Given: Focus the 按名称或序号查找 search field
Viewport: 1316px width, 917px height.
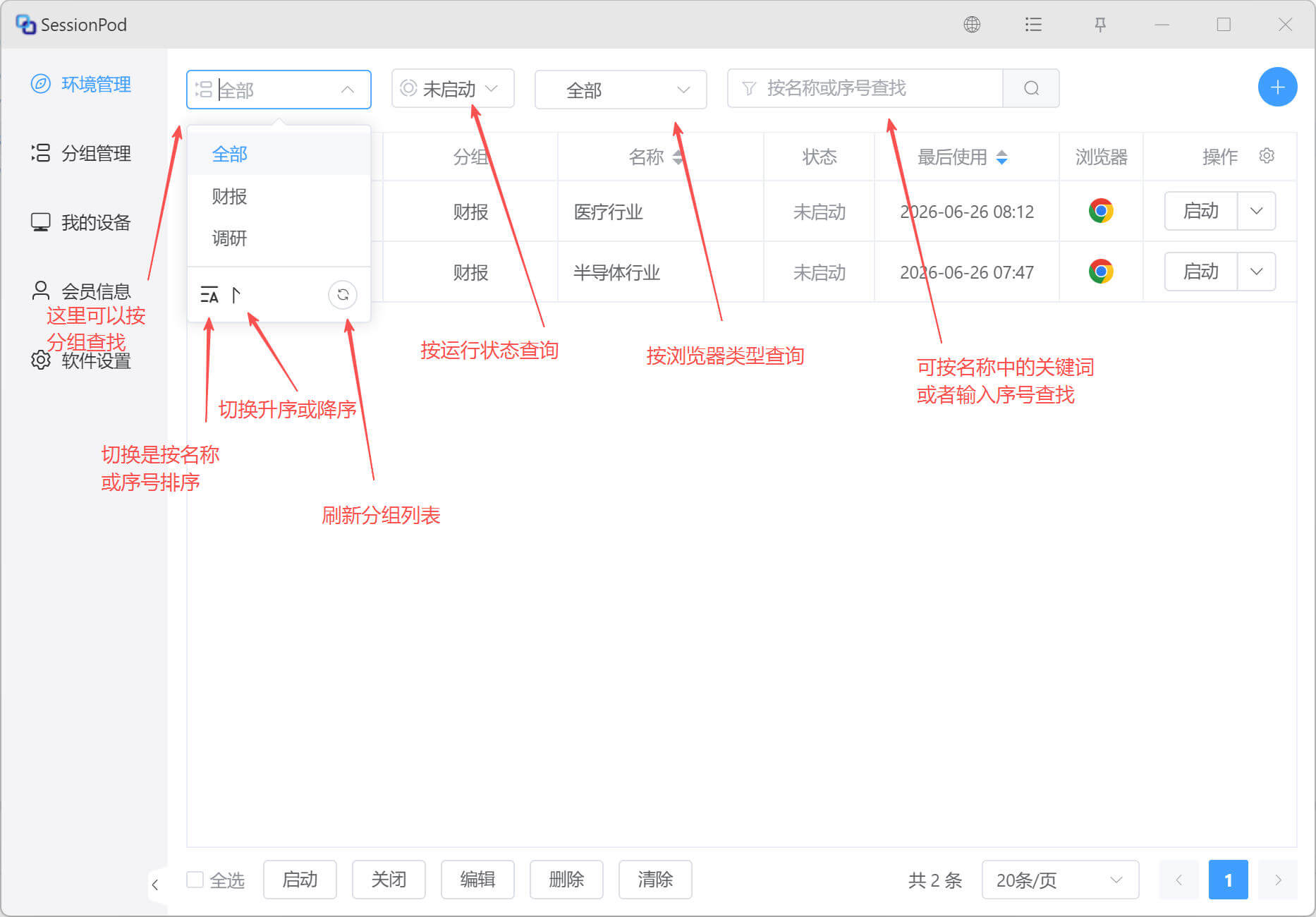Looking at the screenshot, I should 865,88.
